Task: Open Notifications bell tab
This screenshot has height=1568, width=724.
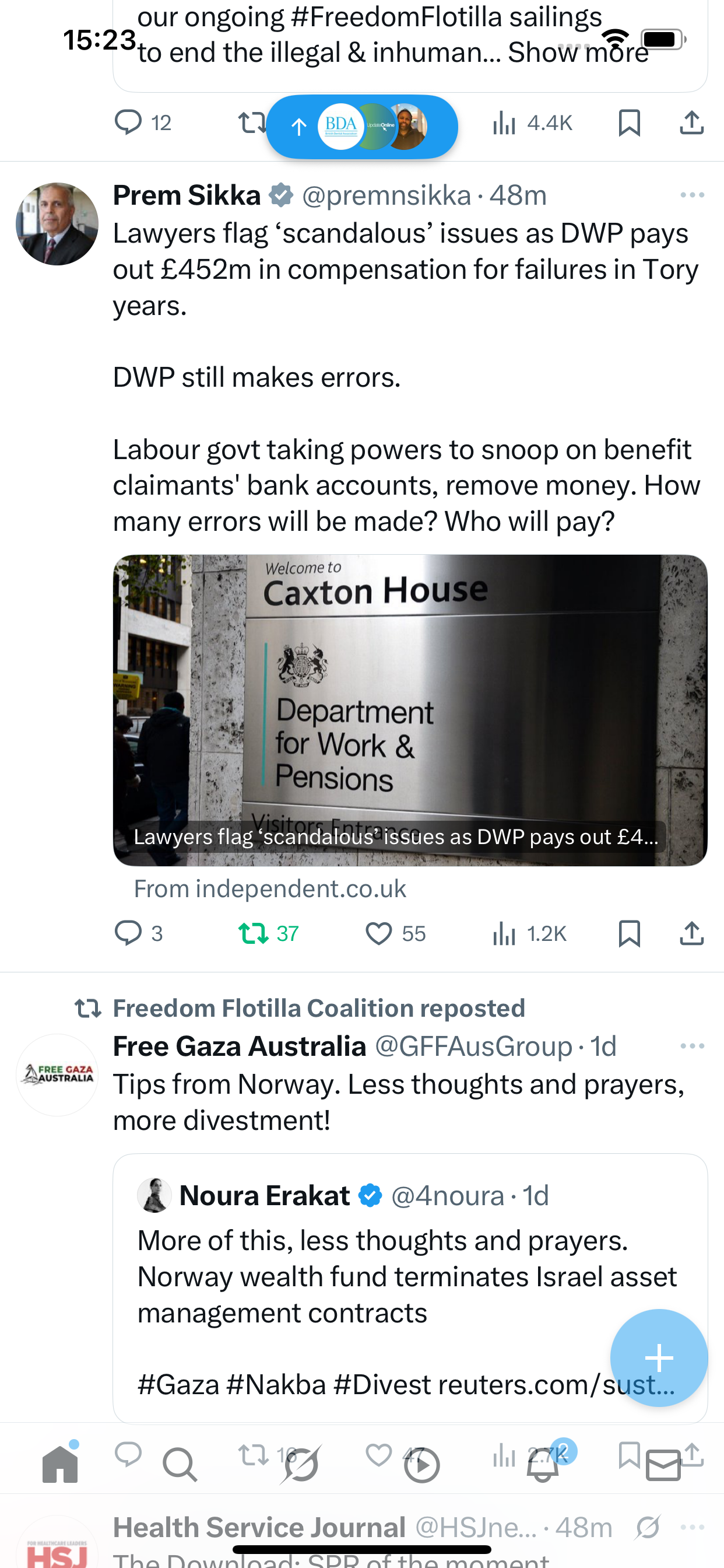Action: [543, 1465]
